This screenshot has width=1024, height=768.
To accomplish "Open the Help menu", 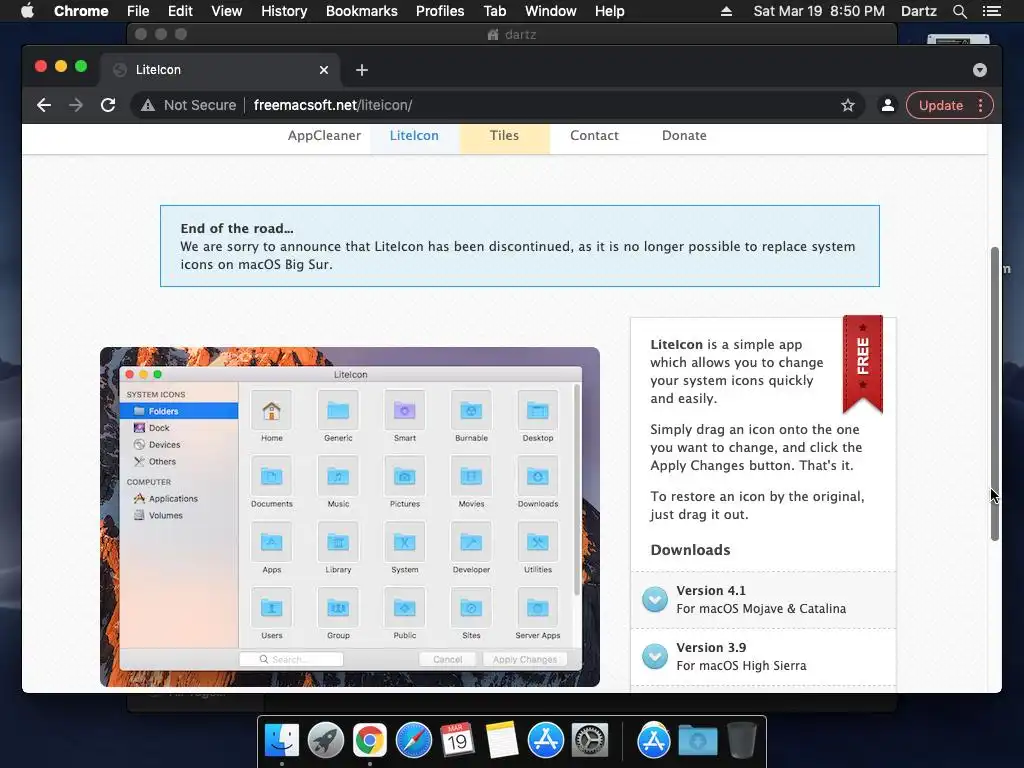I will [x=609, y=11].
